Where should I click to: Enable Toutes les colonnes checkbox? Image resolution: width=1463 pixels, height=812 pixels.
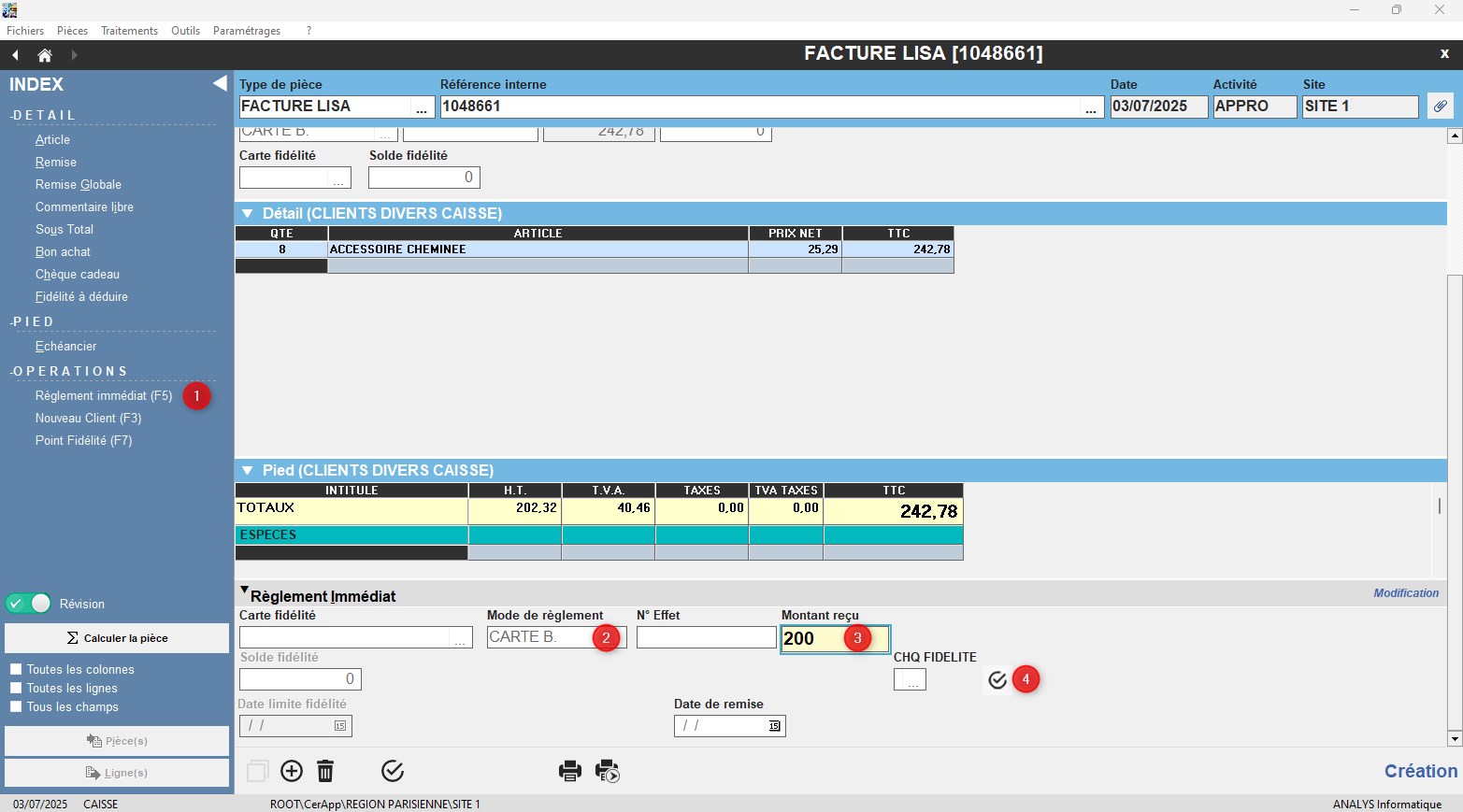[x=16, y=669]
